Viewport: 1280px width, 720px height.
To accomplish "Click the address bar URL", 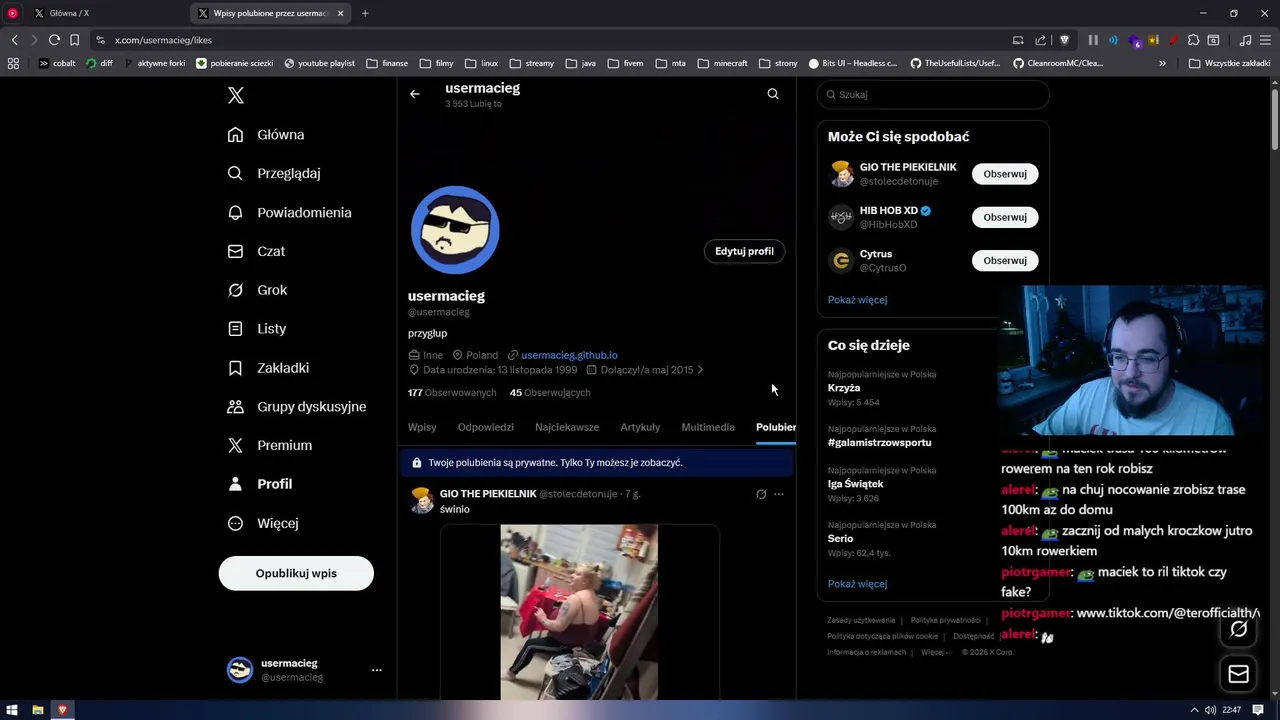I will click(163, 40).
